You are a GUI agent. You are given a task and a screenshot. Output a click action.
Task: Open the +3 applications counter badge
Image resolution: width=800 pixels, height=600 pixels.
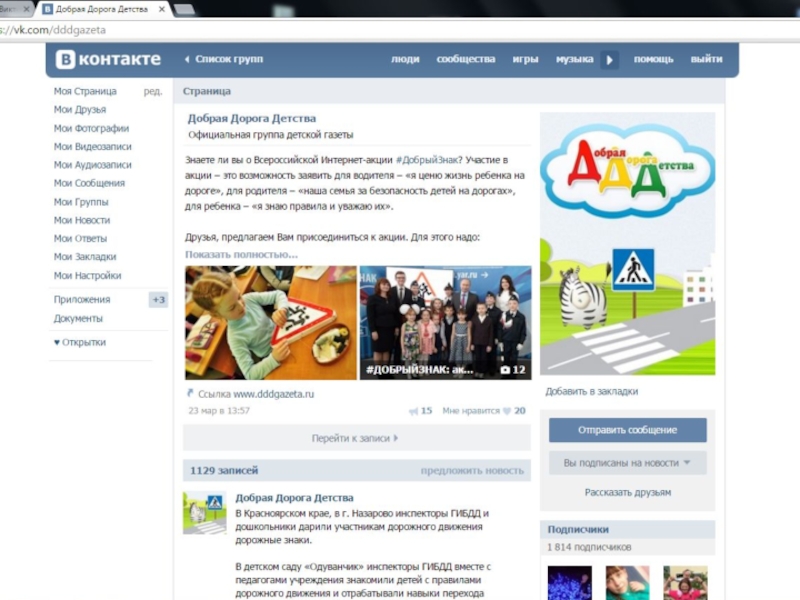pos(158,300)
